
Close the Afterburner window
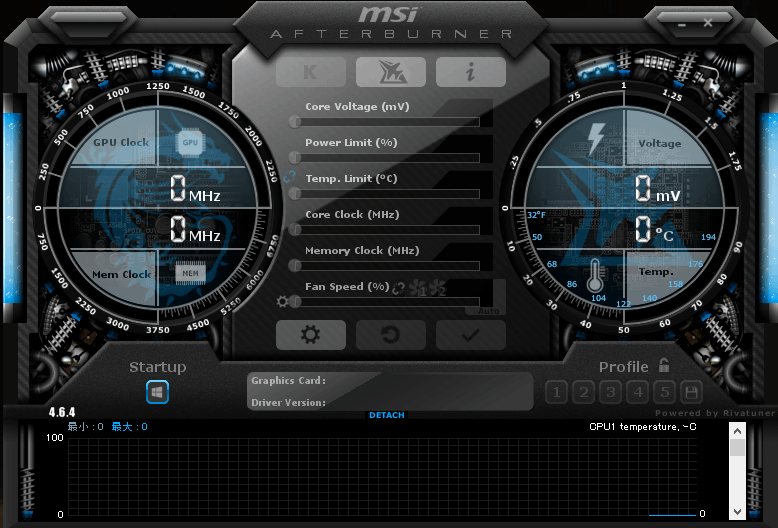(708, 22)
